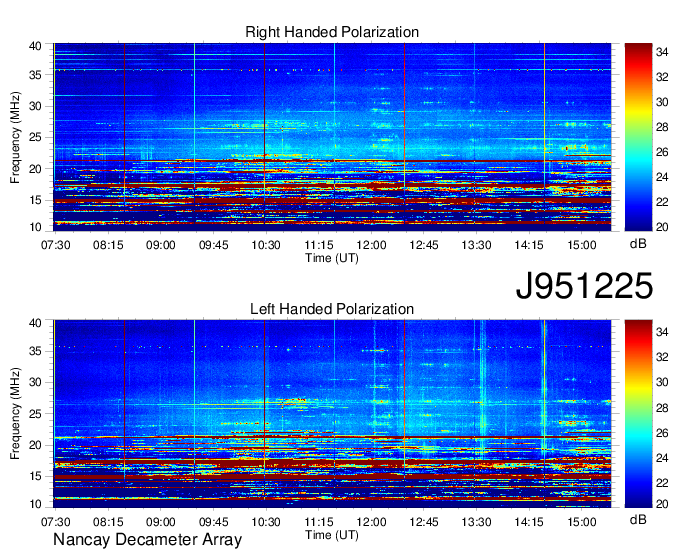Click the "28" value on the lower color bar
680x552 pixels.
662,407
